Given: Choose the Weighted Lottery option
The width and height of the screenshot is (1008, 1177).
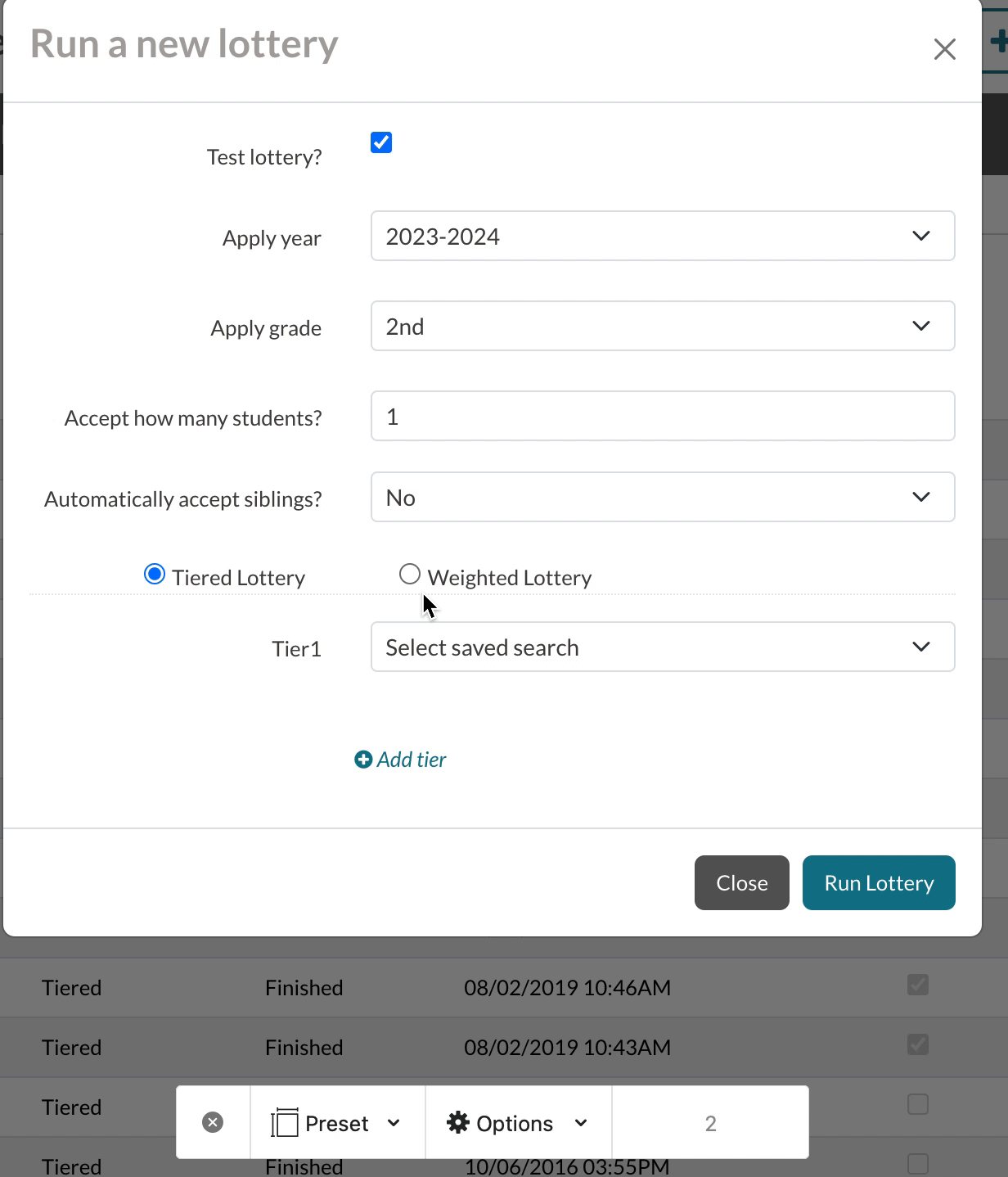Looking at the screenshot, I should point(410,575).
